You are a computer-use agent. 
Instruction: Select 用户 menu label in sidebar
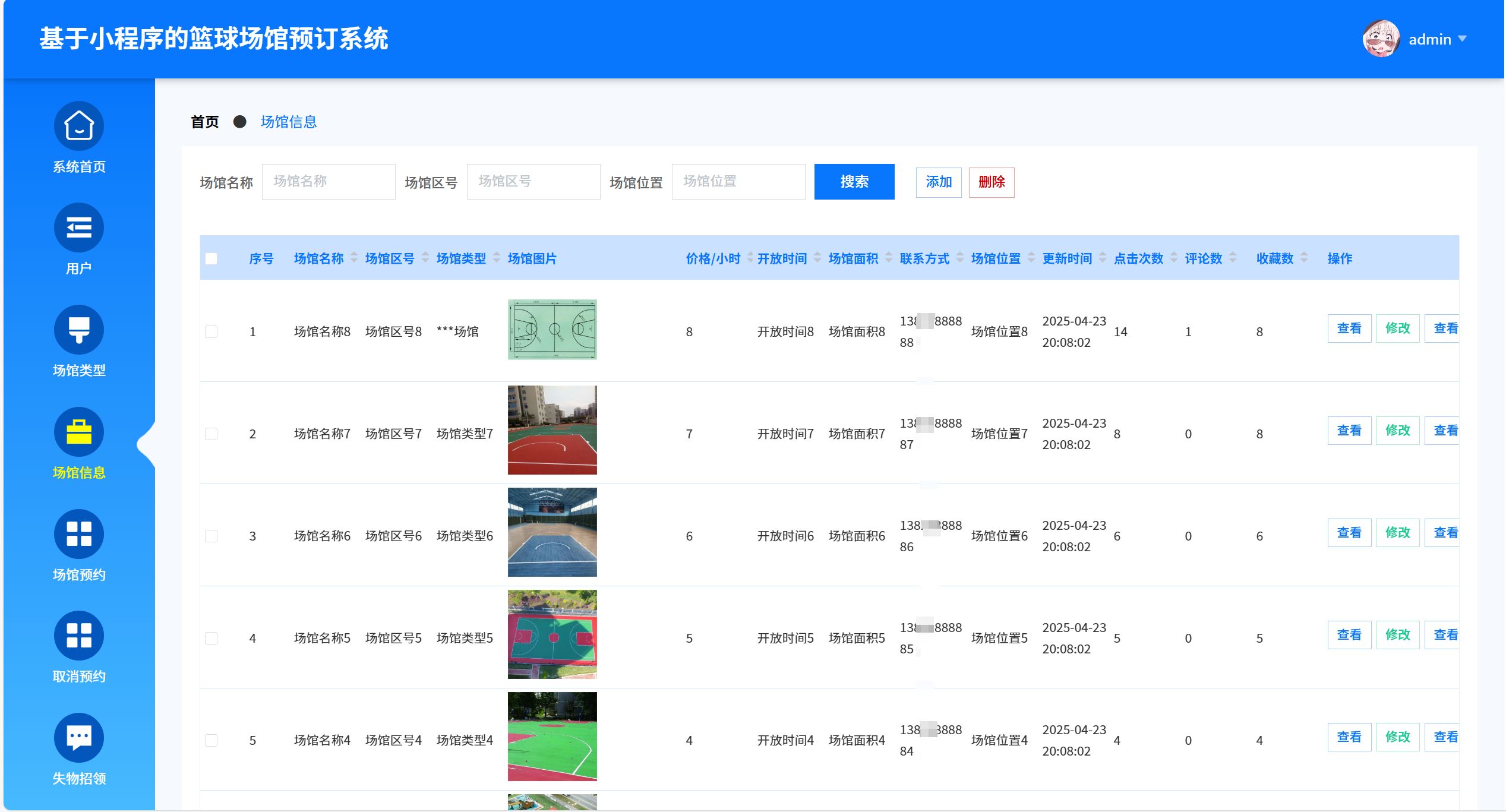(x=79, y=268)
